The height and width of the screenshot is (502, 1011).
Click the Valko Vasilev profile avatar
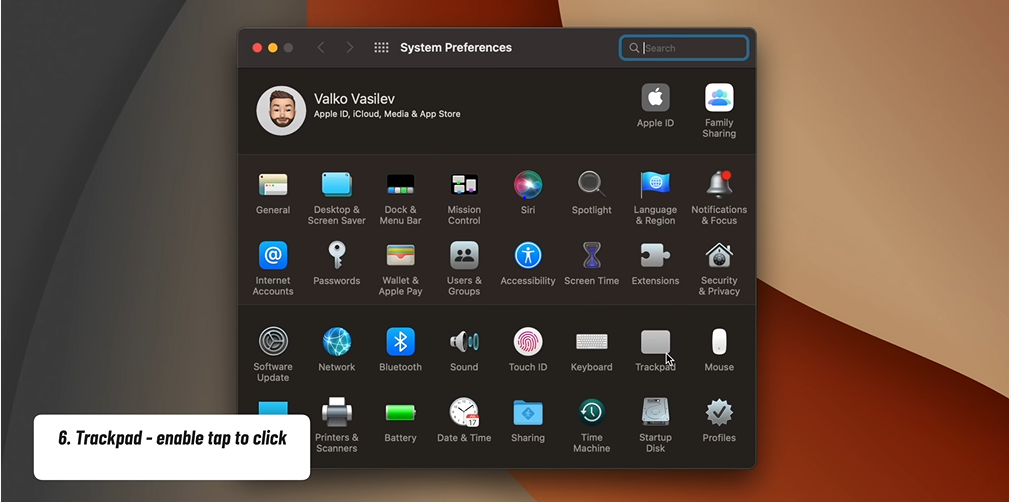pos(281,110)
